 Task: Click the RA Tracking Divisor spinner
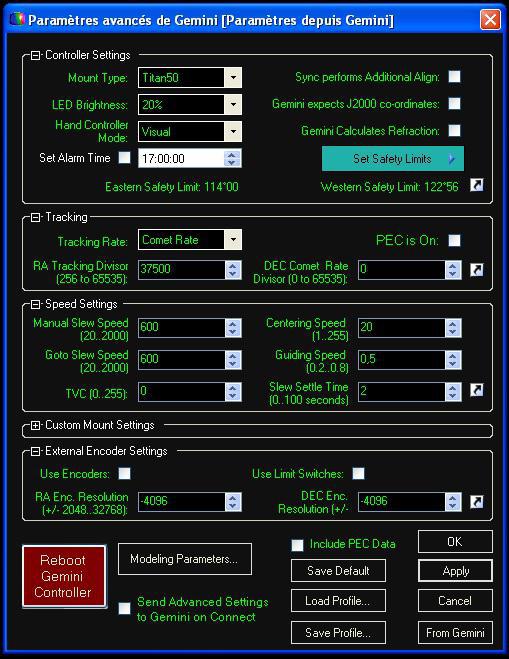point(233,269)
